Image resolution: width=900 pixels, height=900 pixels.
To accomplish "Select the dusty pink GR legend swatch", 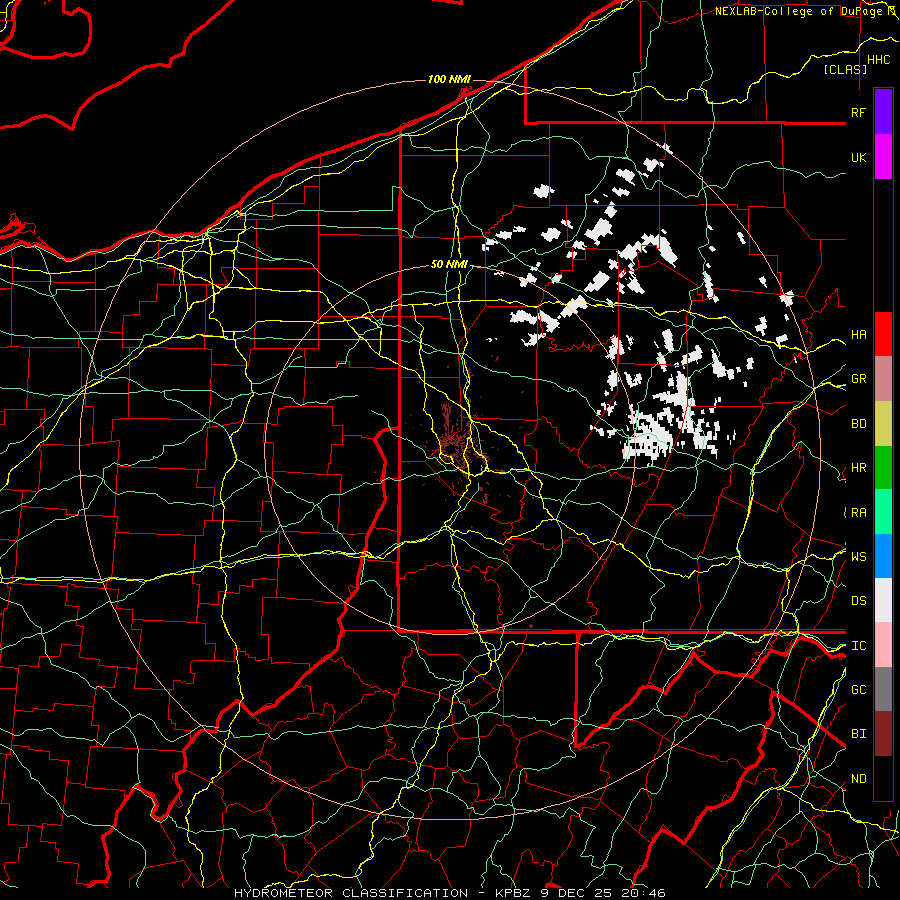I will (x=883, y=379).
